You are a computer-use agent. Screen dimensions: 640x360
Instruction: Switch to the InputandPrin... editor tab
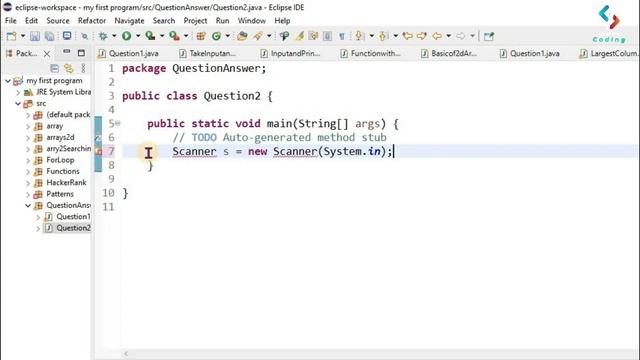point(291,53)
